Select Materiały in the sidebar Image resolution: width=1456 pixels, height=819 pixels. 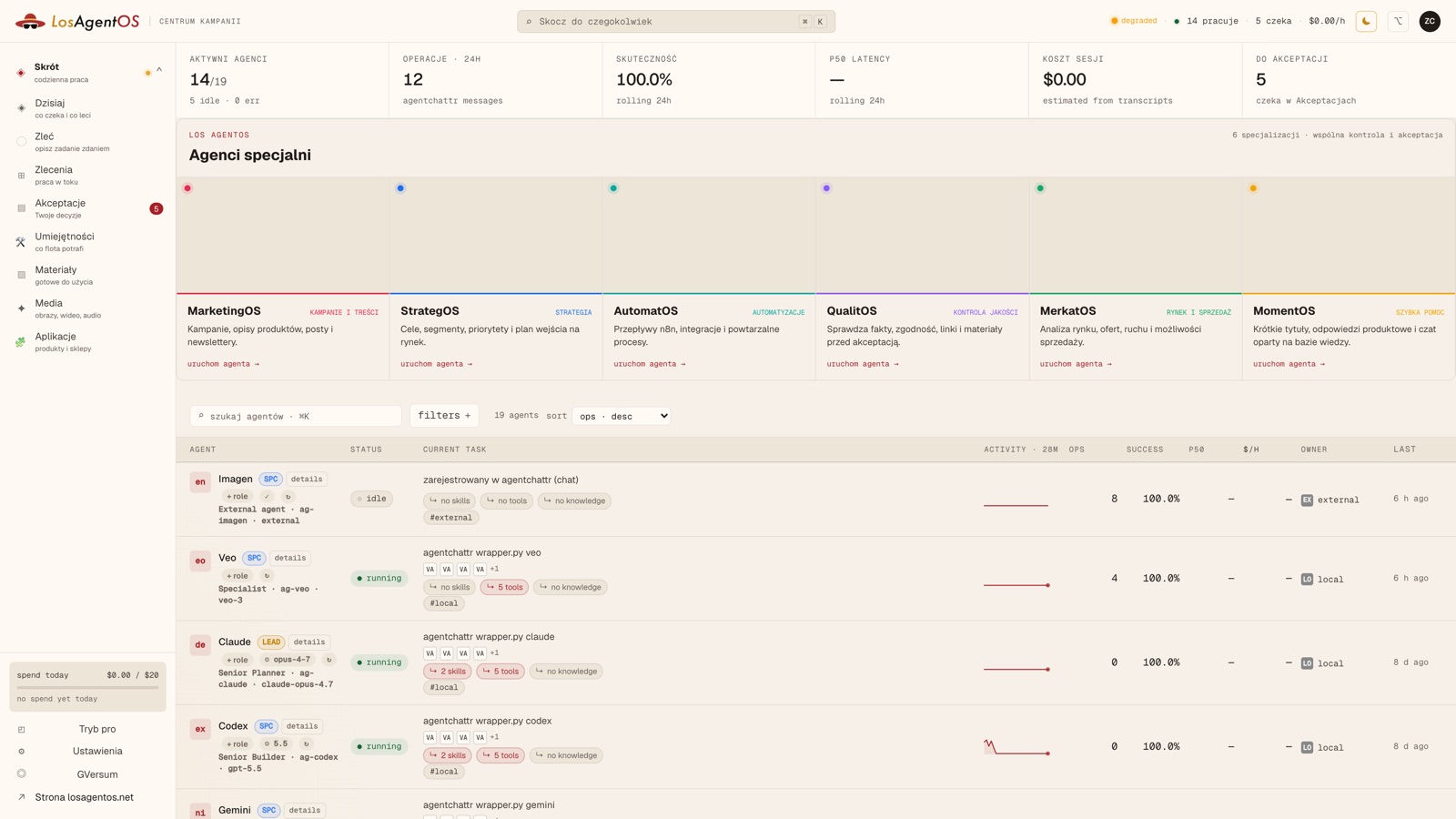(x=88, y=275)
